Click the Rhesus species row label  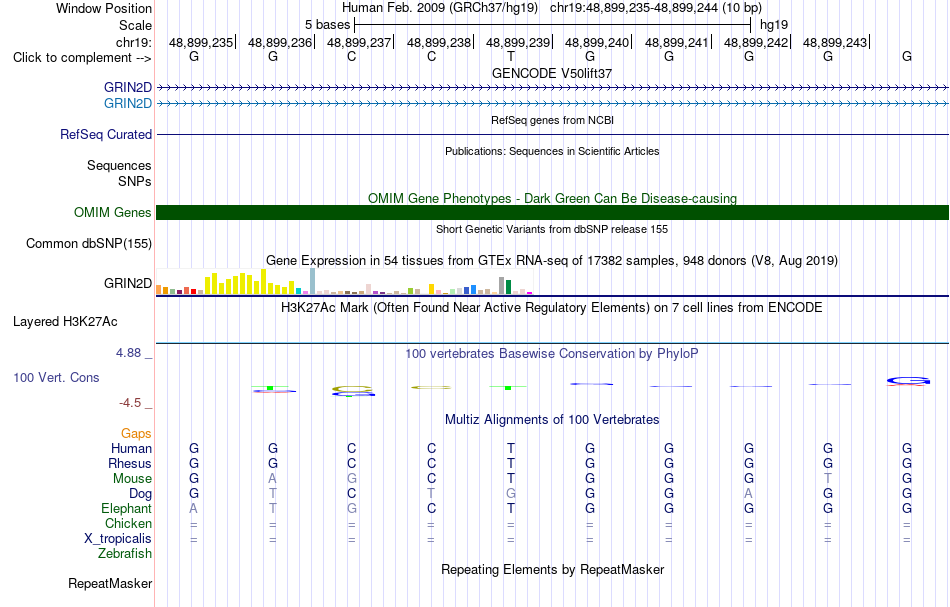[130, 464]
